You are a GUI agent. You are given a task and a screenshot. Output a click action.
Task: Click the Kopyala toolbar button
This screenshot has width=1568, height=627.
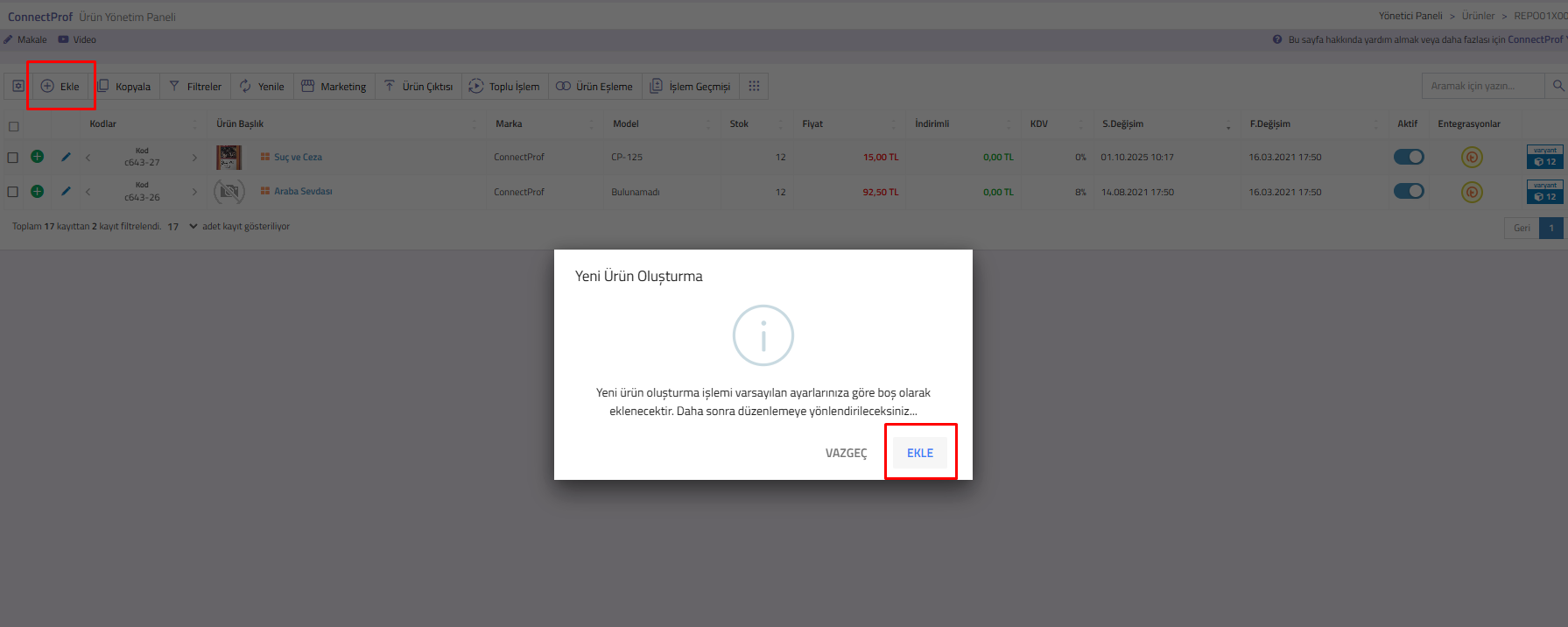click(x=123, y=86)
